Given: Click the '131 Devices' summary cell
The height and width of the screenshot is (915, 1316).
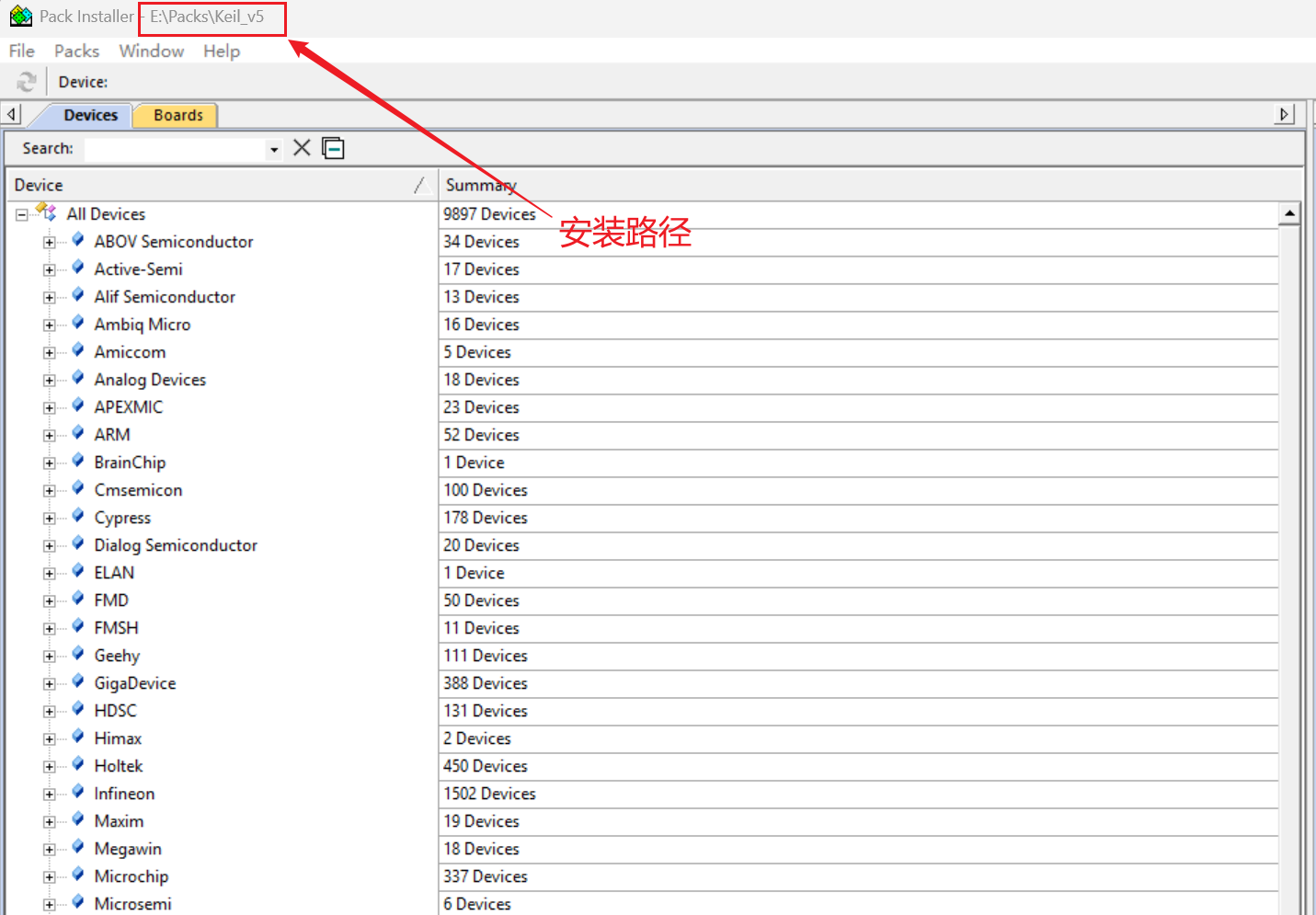Looking at the screenshot, I should point(486,711).
